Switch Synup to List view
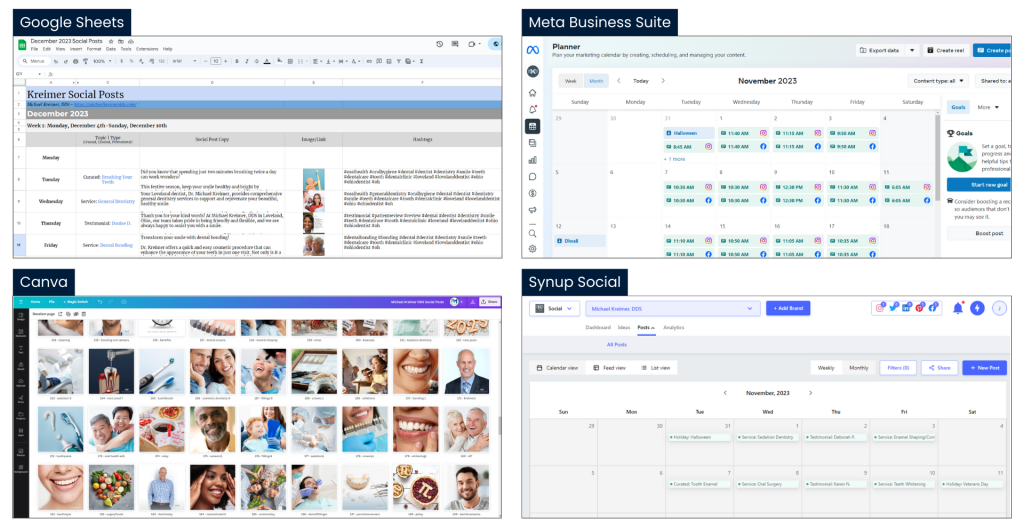 click(x=656, y=368)
